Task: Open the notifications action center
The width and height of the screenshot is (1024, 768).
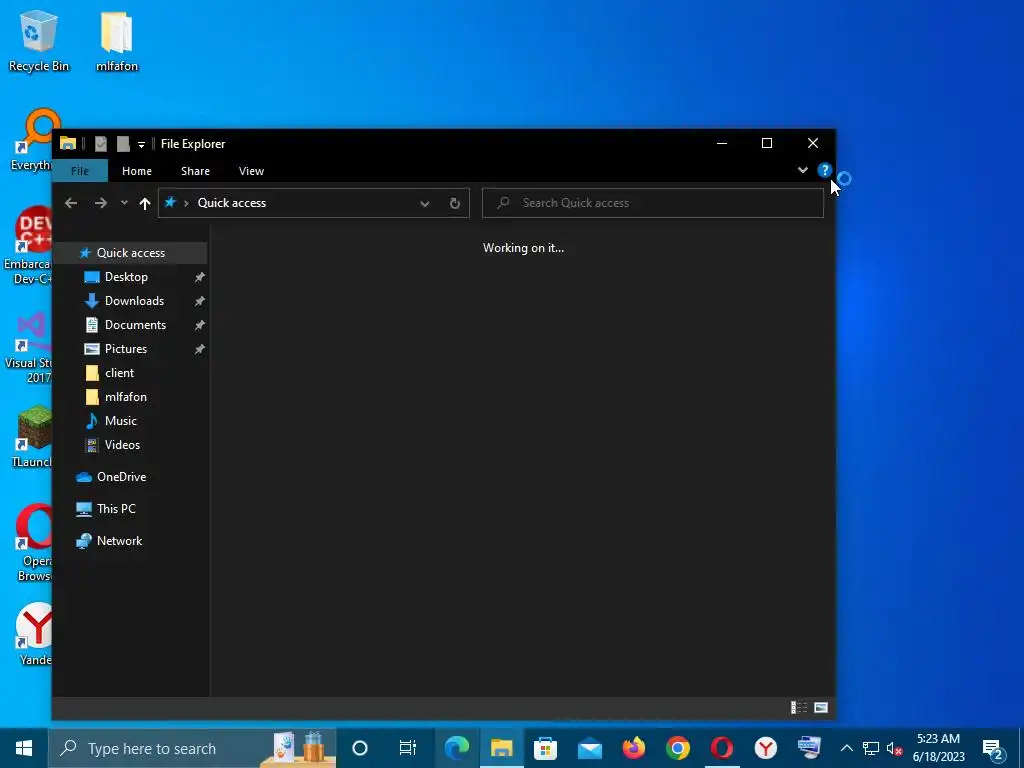Action: pos(993,749)
